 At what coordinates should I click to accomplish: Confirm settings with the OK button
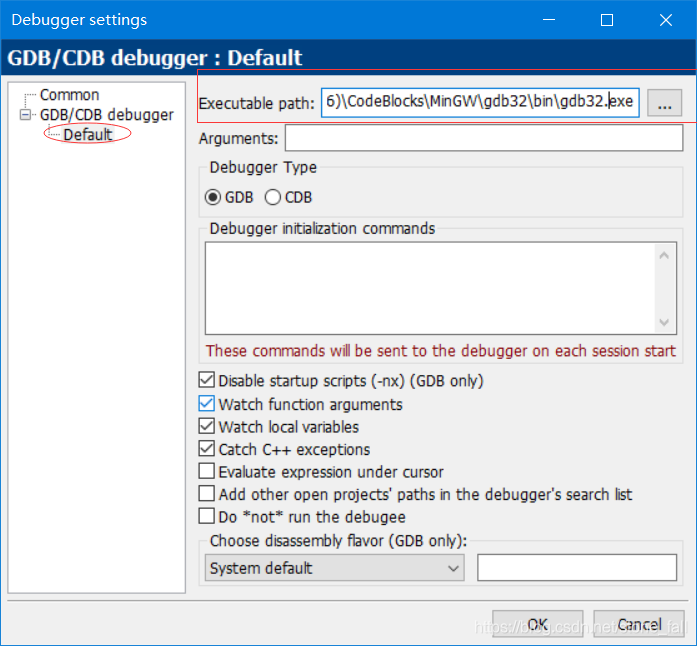point(537,624)
